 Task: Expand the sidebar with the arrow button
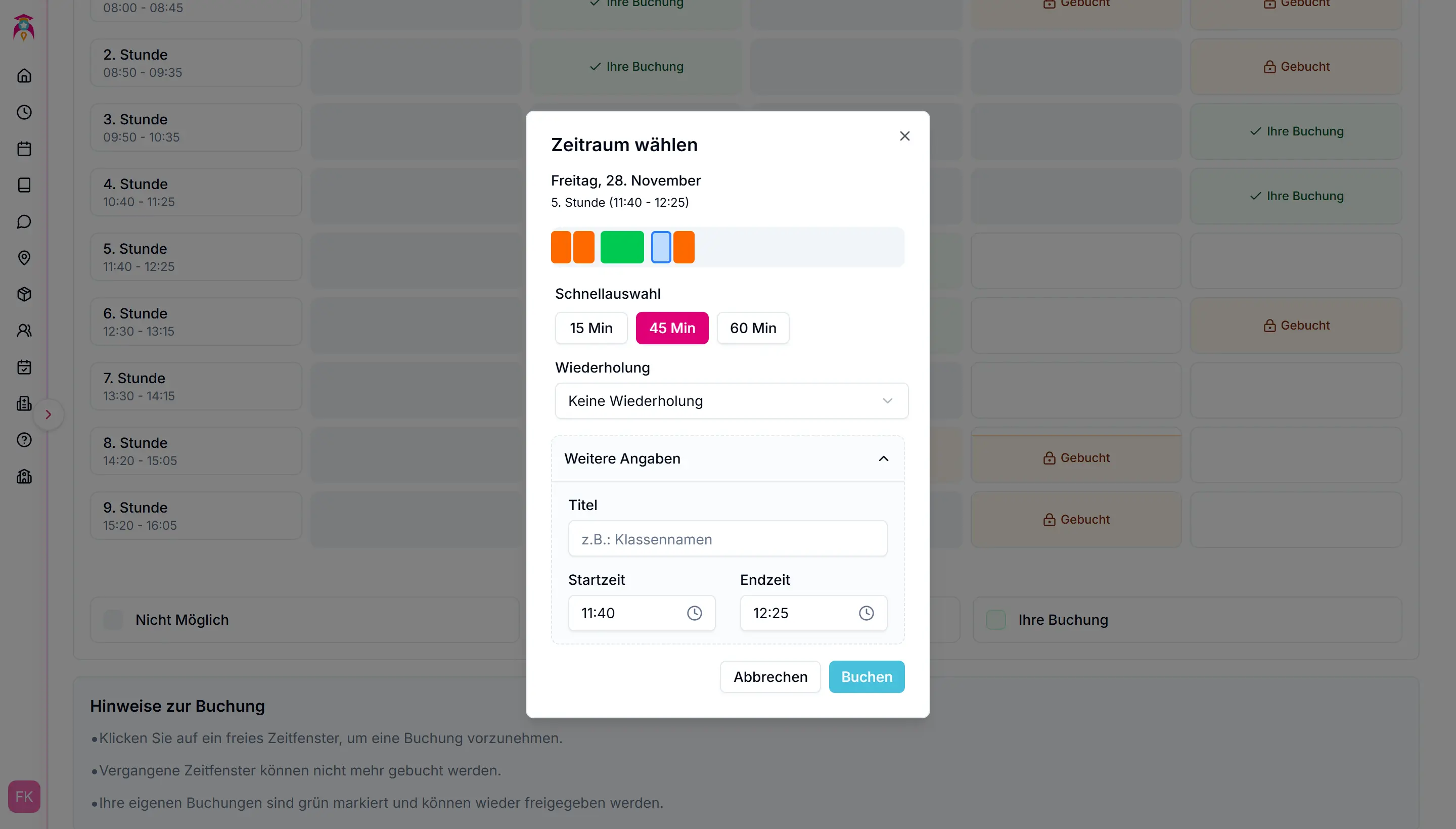49,414
